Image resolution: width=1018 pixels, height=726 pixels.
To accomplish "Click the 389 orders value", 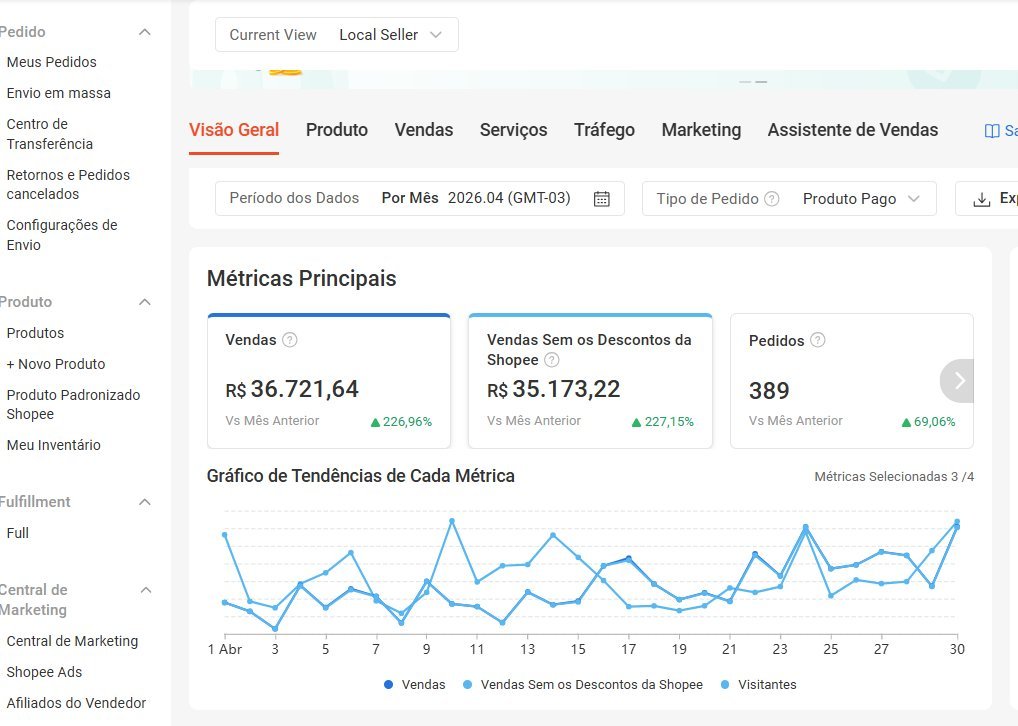I will pos(769,391).
